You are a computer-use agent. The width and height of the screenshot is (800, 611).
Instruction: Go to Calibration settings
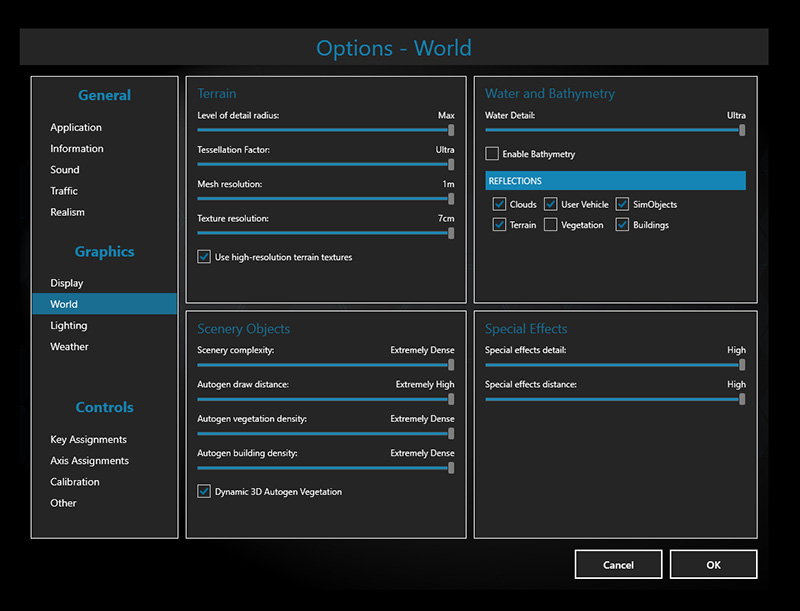click(74, 482)
